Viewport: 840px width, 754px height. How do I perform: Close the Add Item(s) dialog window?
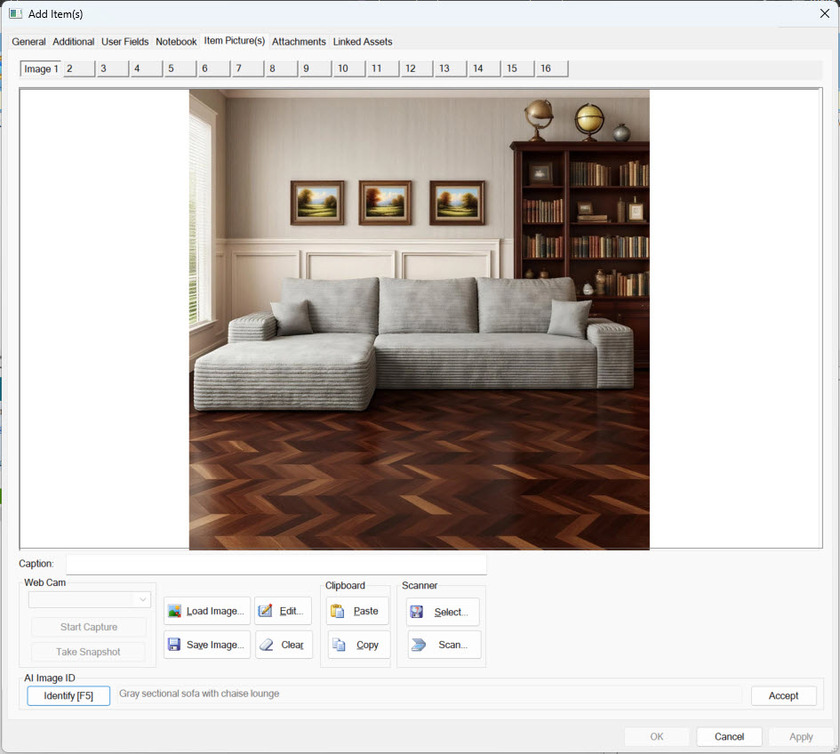click(824, 13)
